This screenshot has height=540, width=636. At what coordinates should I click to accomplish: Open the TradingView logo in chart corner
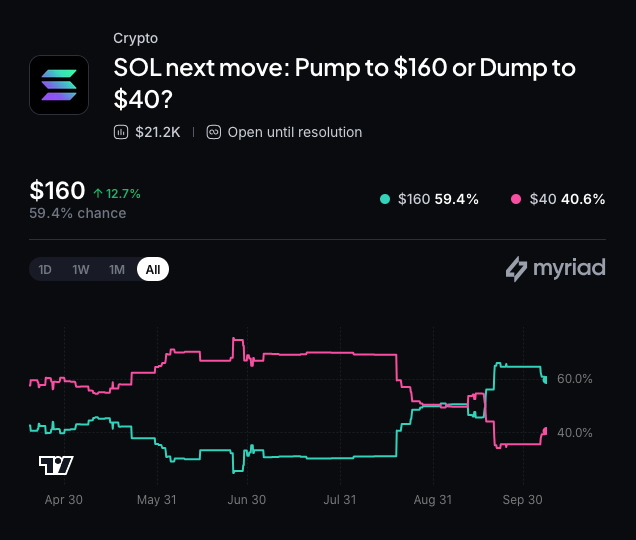click(56, 465)
